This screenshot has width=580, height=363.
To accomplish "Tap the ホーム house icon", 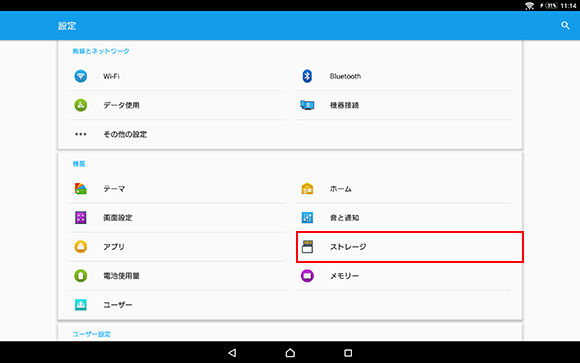I will pyautogui.click(x=307, y=189).
